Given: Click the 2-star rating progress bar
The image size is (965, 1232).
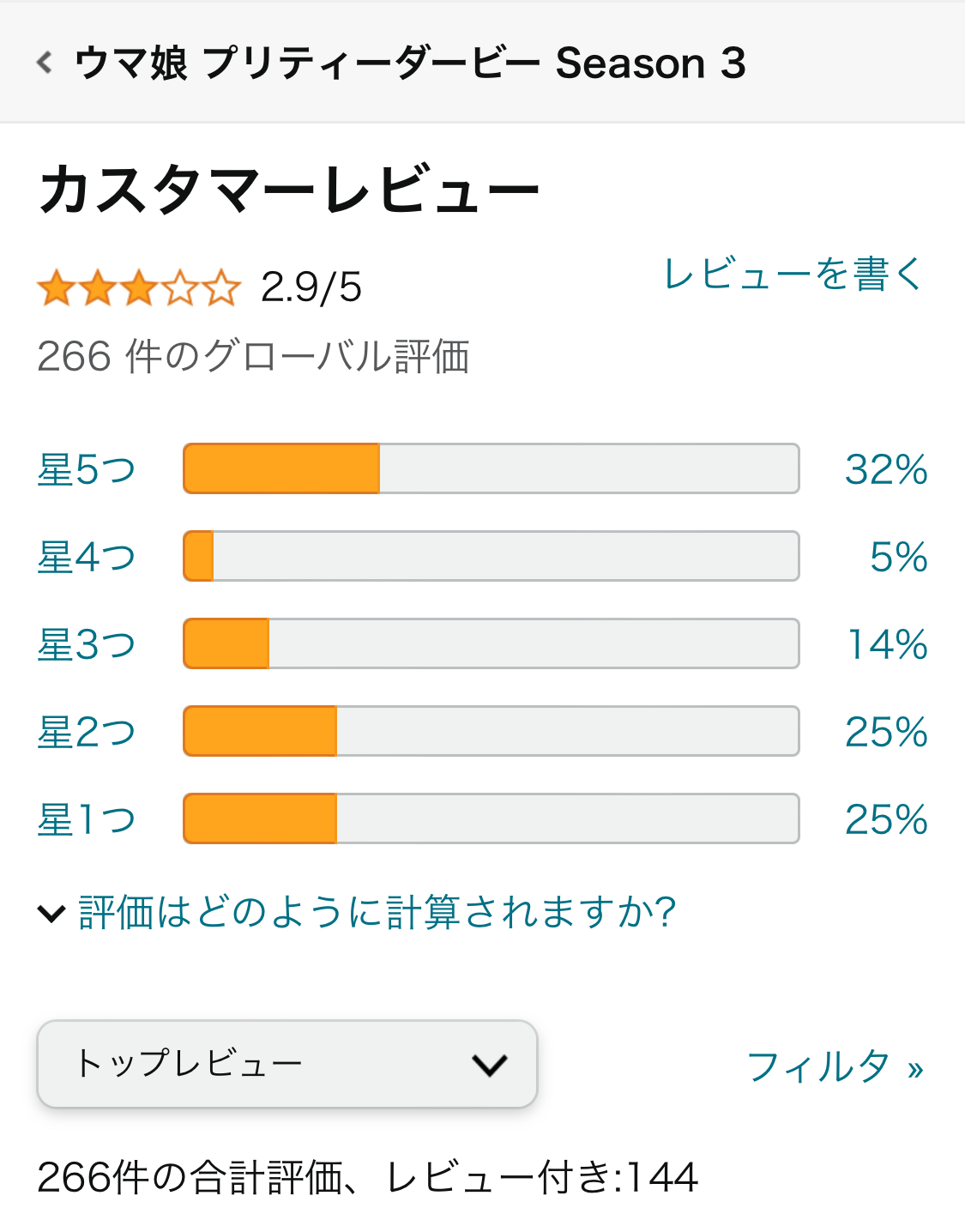Looking at the screenshot, I should 491,731.
